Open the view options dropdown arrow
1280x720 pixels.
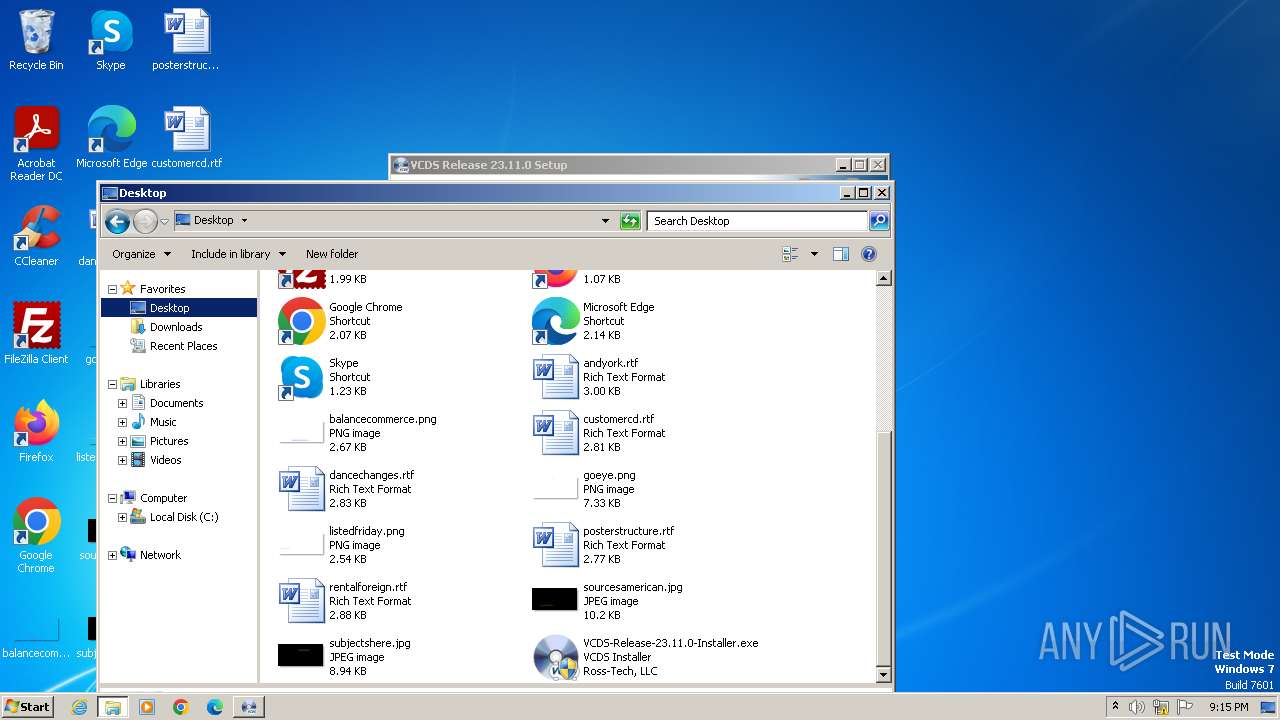point(814,254)
